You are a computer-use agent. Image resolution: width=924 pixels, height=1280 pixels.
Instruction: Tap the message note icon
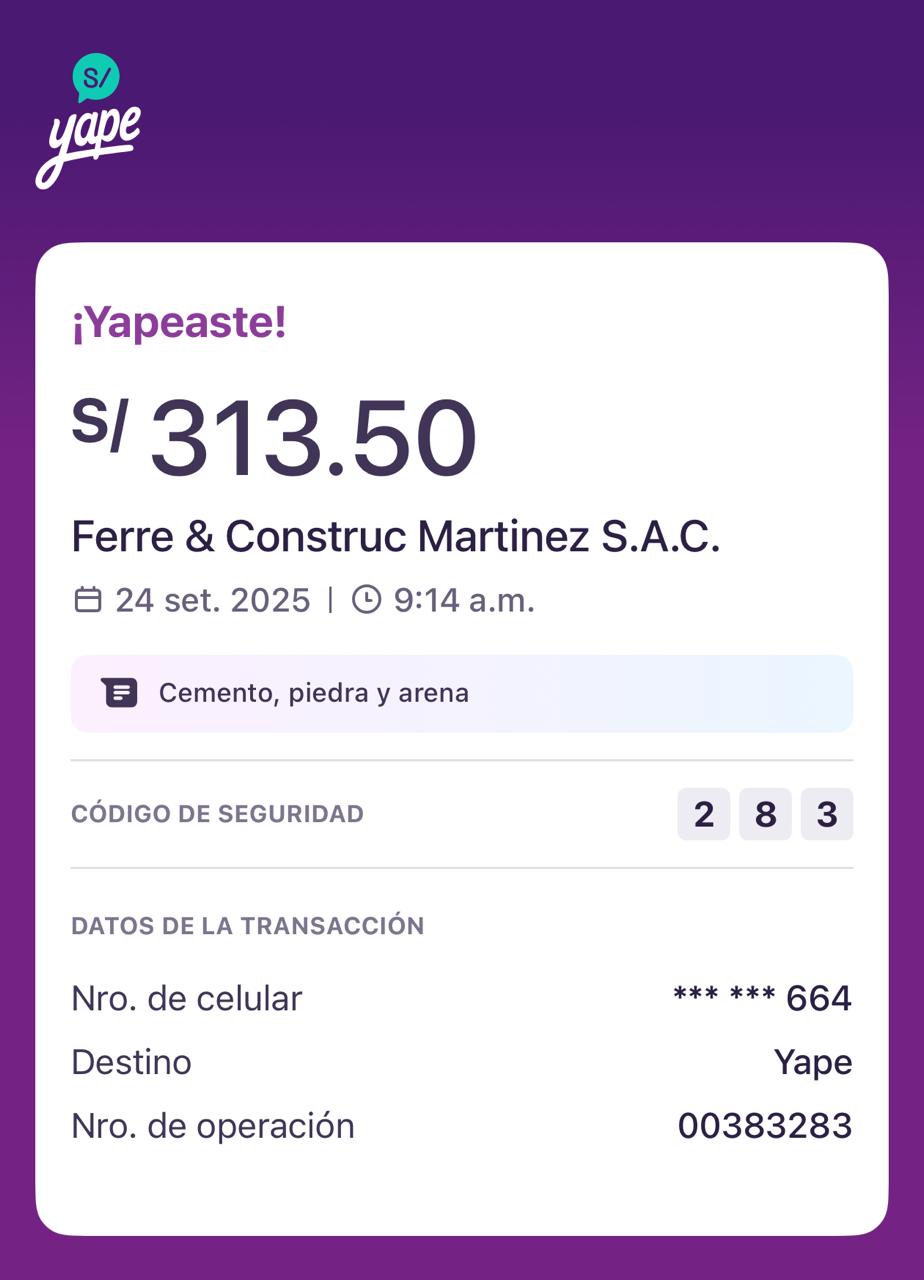(x=119, y=693)
